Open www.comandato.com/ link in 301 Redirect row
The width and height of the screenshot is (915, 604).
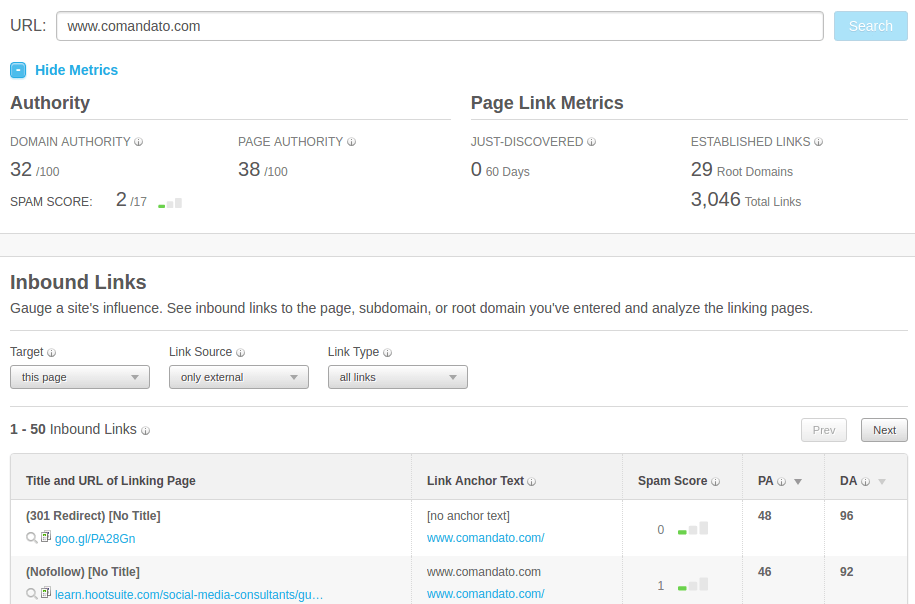pyautogui.click(x=486, y=537)
